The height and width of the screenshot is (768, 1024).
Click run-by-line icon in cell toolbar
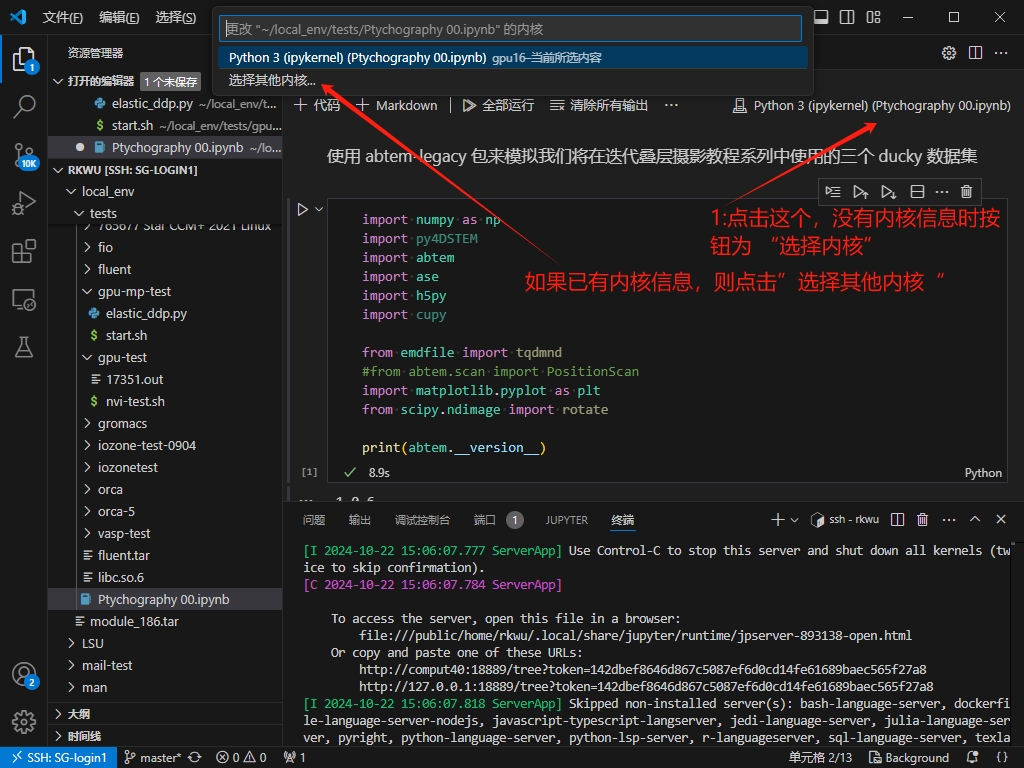click(x=833, y=191)
